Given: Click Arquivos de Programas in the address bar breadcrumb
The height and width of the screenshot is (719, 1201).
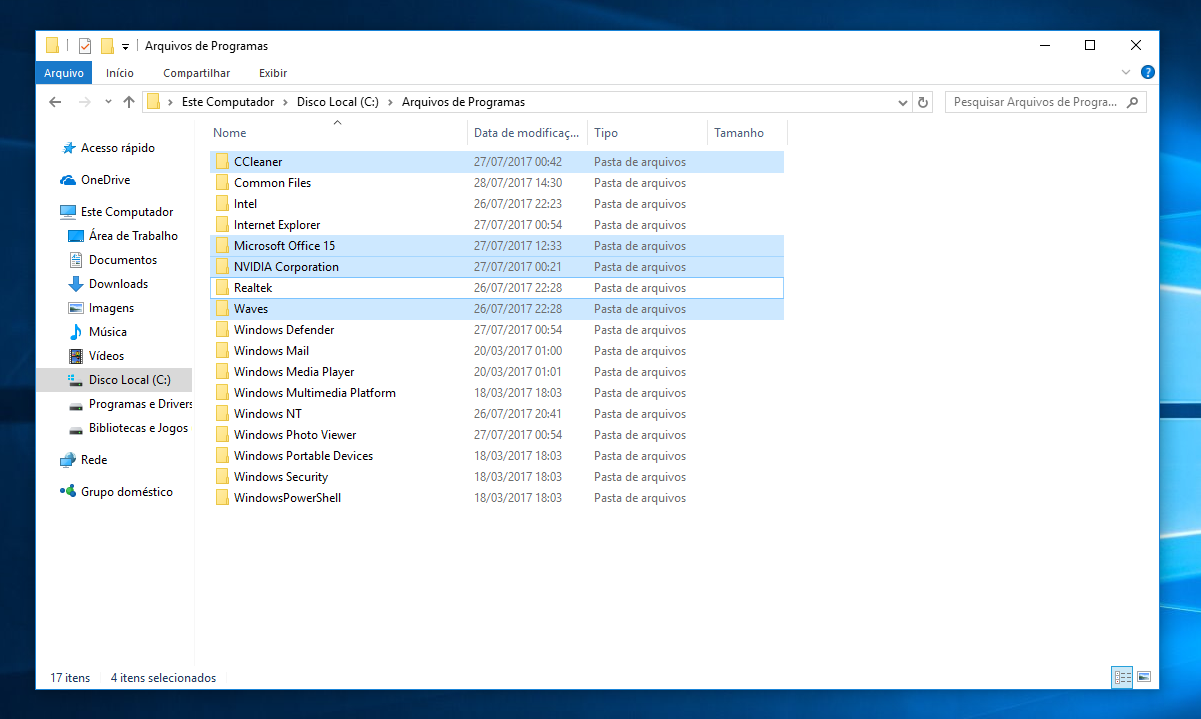Looking at the screenshot, I should tap(463, 102).
